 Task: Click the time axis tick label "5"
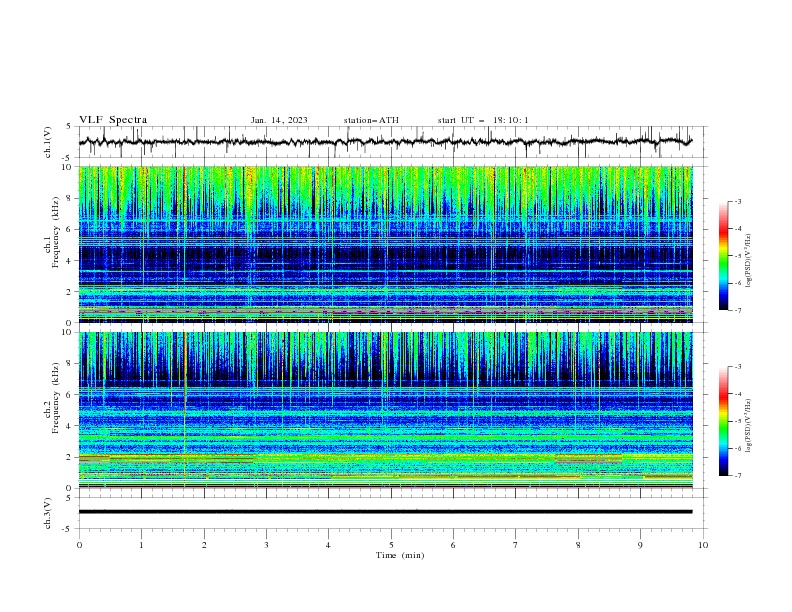point(391,545)
